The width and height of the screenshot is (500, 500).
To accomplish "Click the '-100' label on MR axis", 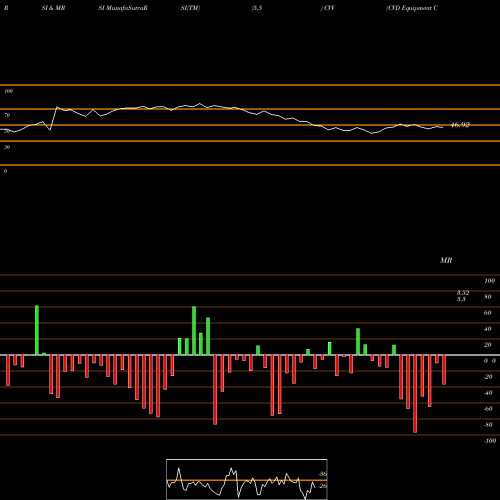I will click(489, 441).
